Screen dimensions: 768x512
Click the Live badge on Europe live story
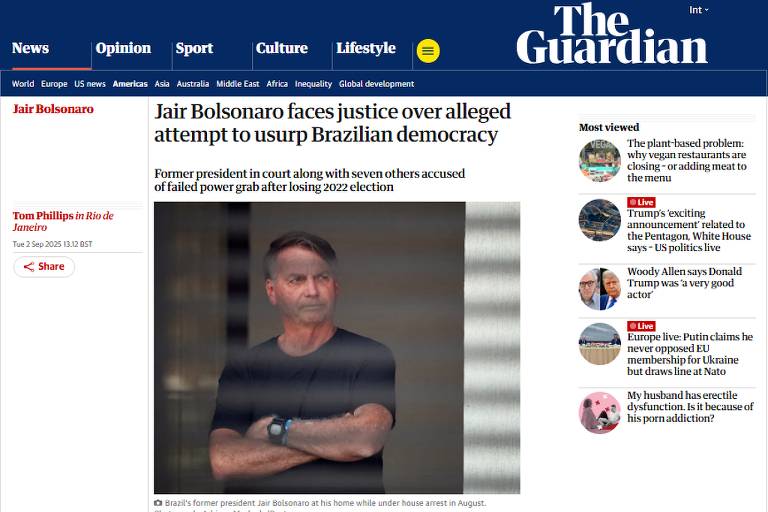(641, 326)
